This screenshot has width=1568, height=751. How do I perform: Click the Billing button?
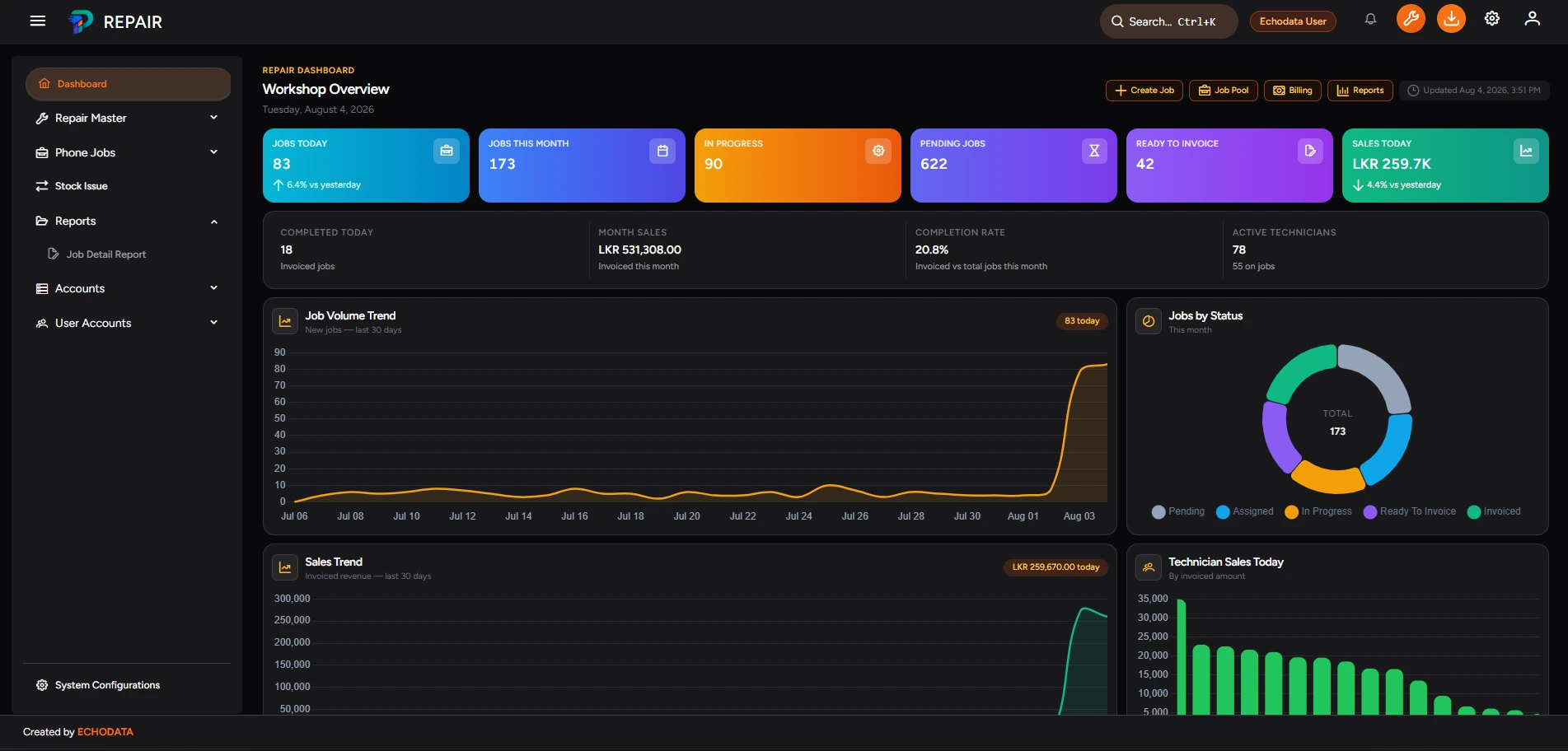coord(1293,91)
